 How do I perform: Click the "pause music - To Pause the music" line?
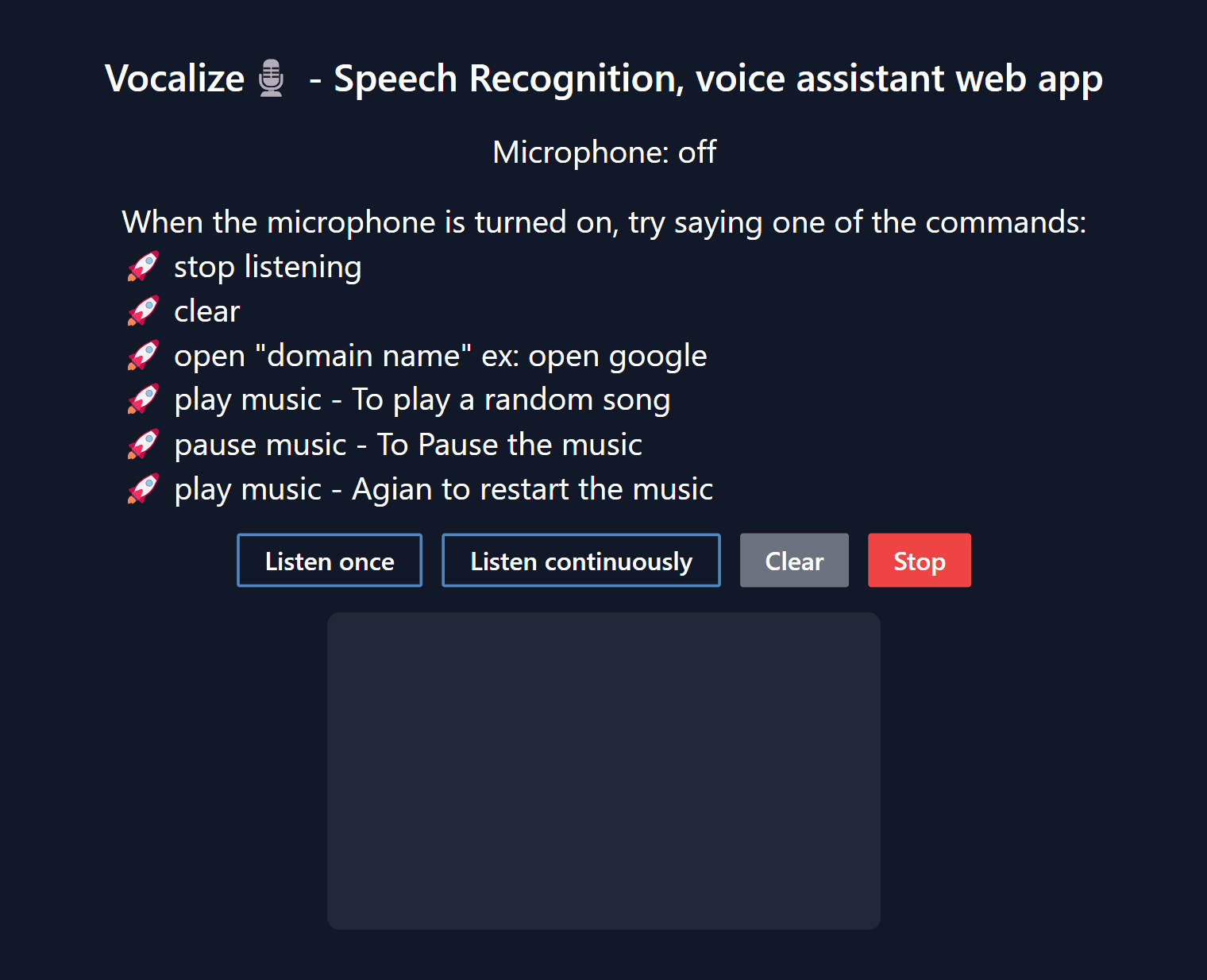pyautogui.click(x=408, y=445)
